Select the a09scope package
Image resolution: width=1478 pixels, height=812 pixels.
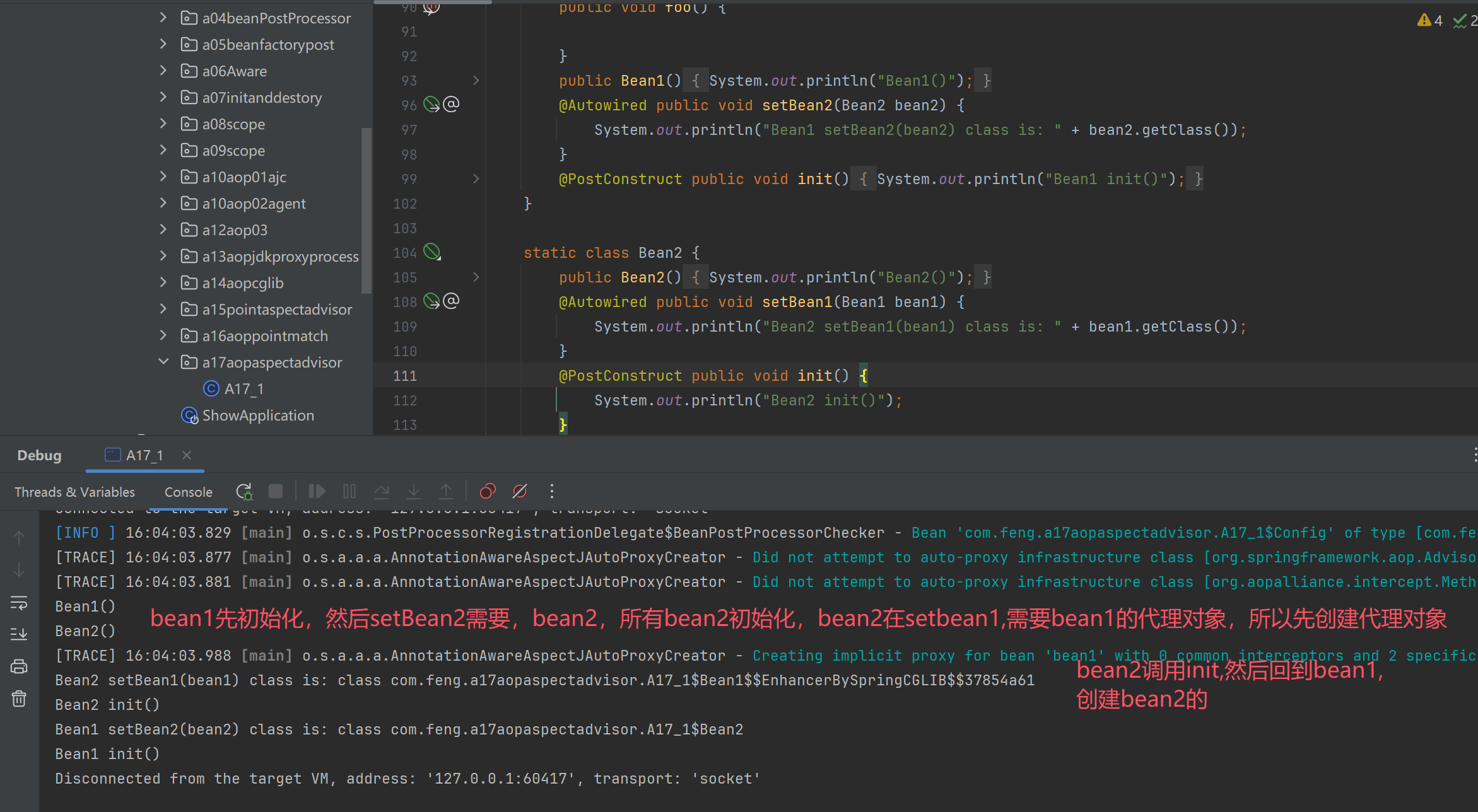[x=233, y=151]
